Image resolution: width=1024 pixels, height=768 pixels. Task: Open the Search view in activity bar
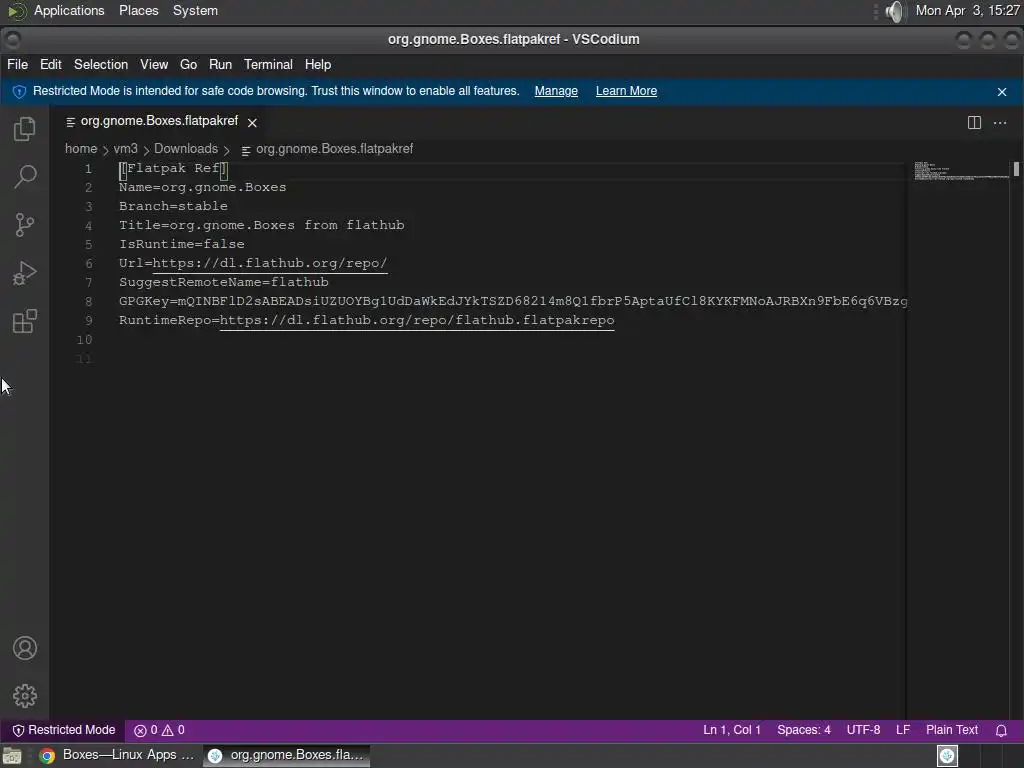click(25, 176)
